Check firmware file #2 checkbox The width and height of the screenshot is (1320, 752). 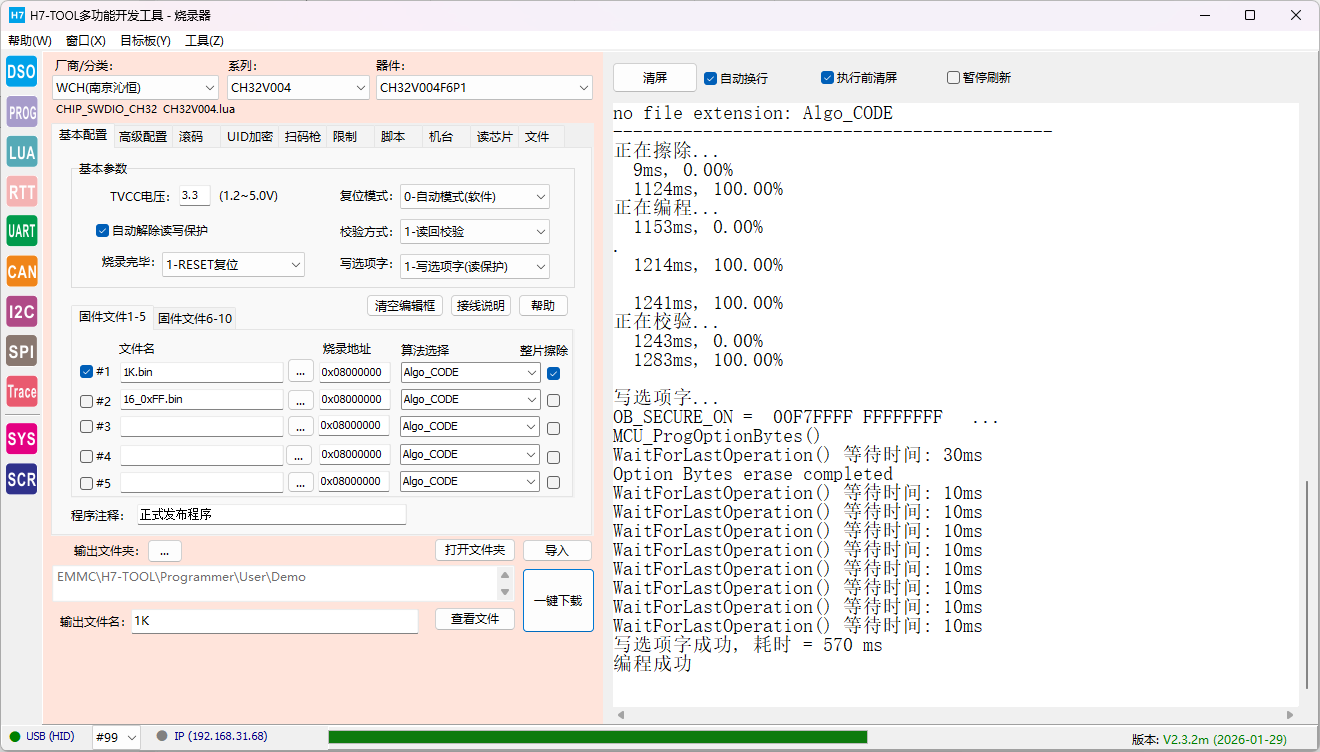coord(86,401)
